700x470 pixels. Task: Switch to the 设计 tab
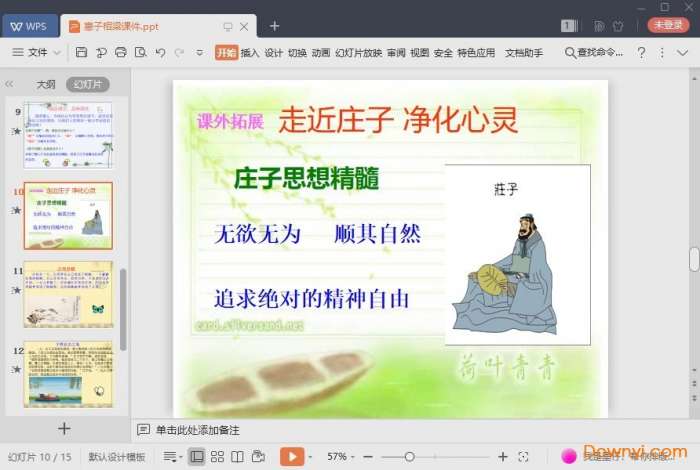coord(273,53)
